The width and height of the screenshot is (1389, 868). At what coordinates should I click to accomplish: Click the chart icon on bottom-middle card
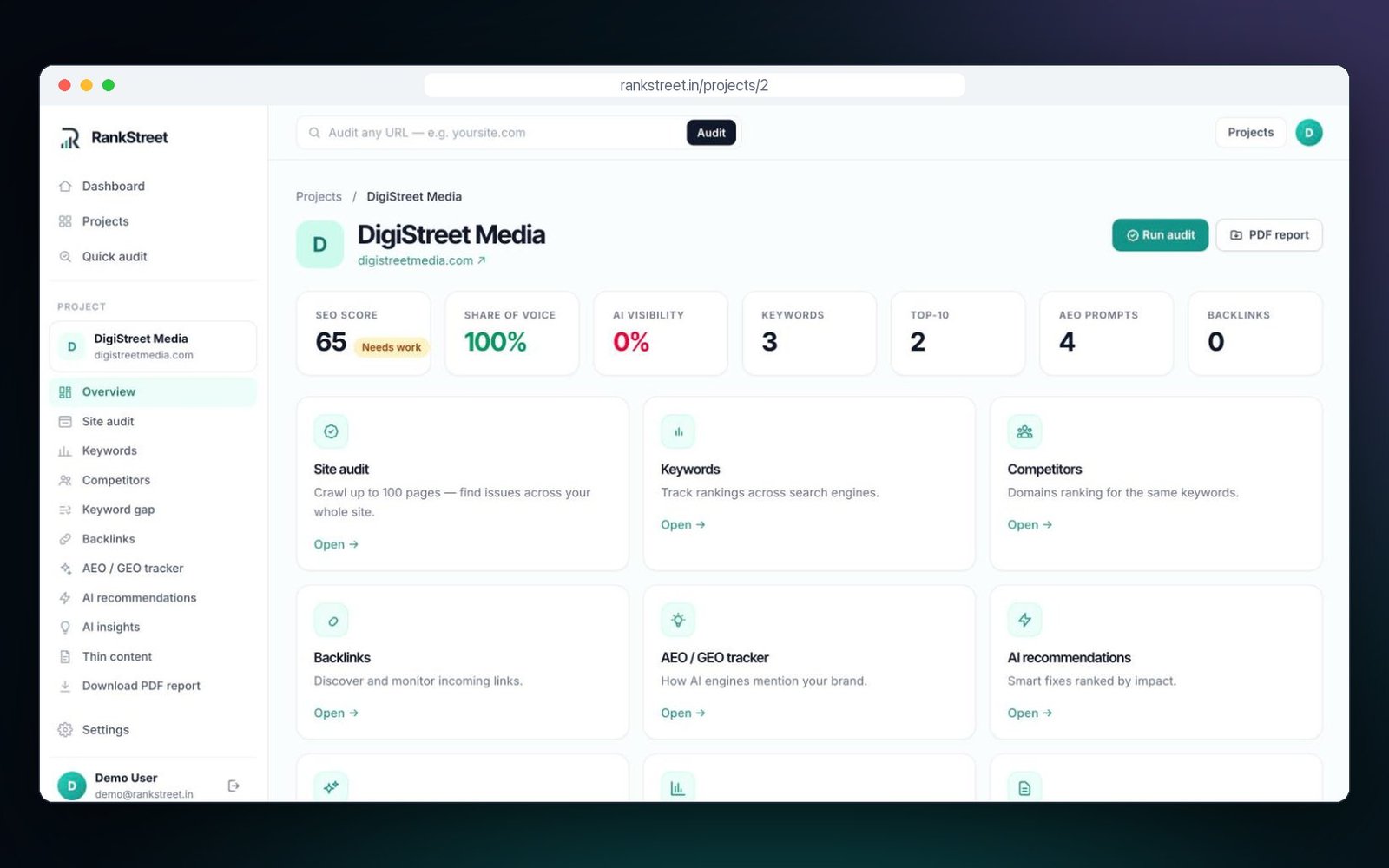point(678,787)
